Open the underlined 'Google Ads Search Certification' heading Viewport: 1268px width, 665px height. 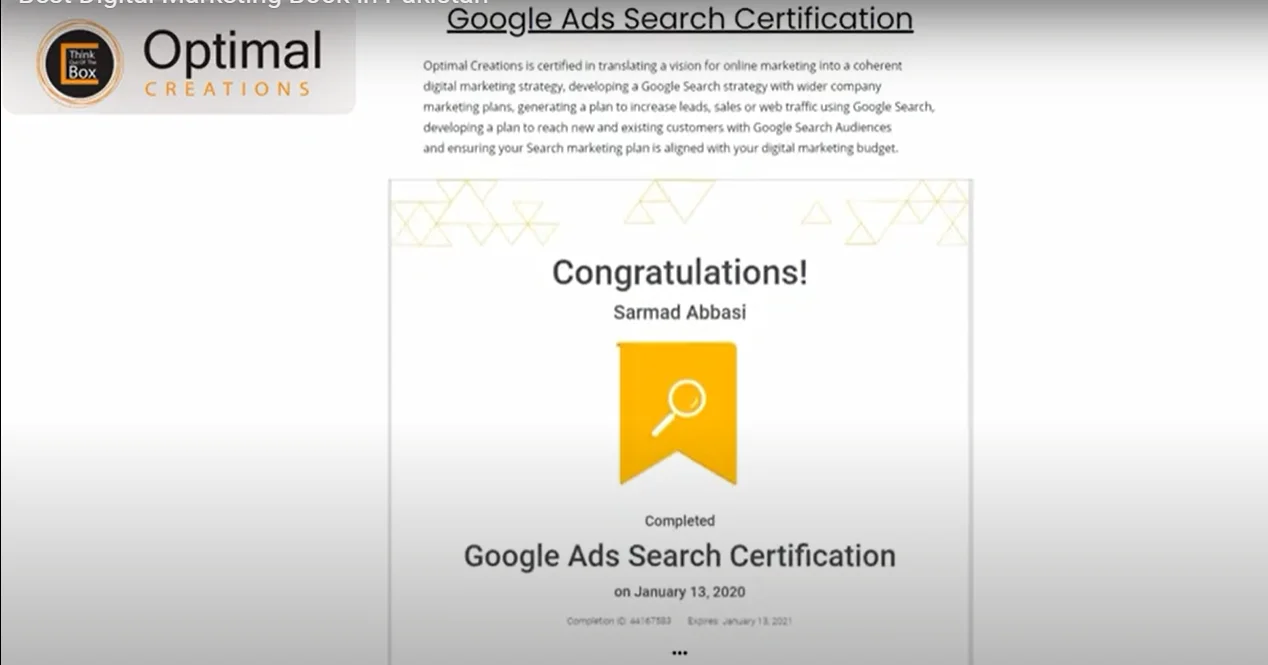tap(679, 18)
